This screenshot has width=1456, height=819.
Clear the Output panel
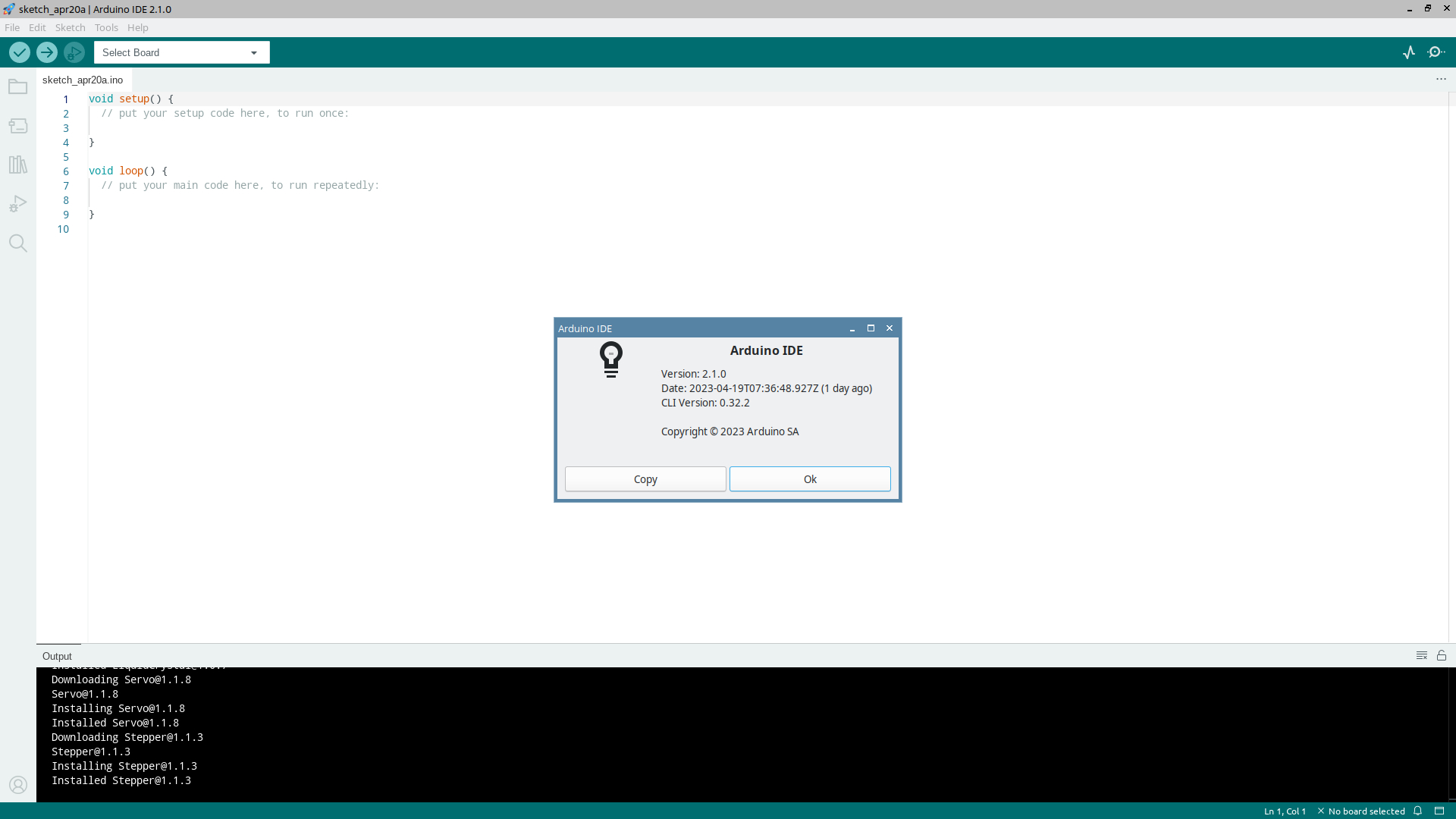(x=1422, y=655)
